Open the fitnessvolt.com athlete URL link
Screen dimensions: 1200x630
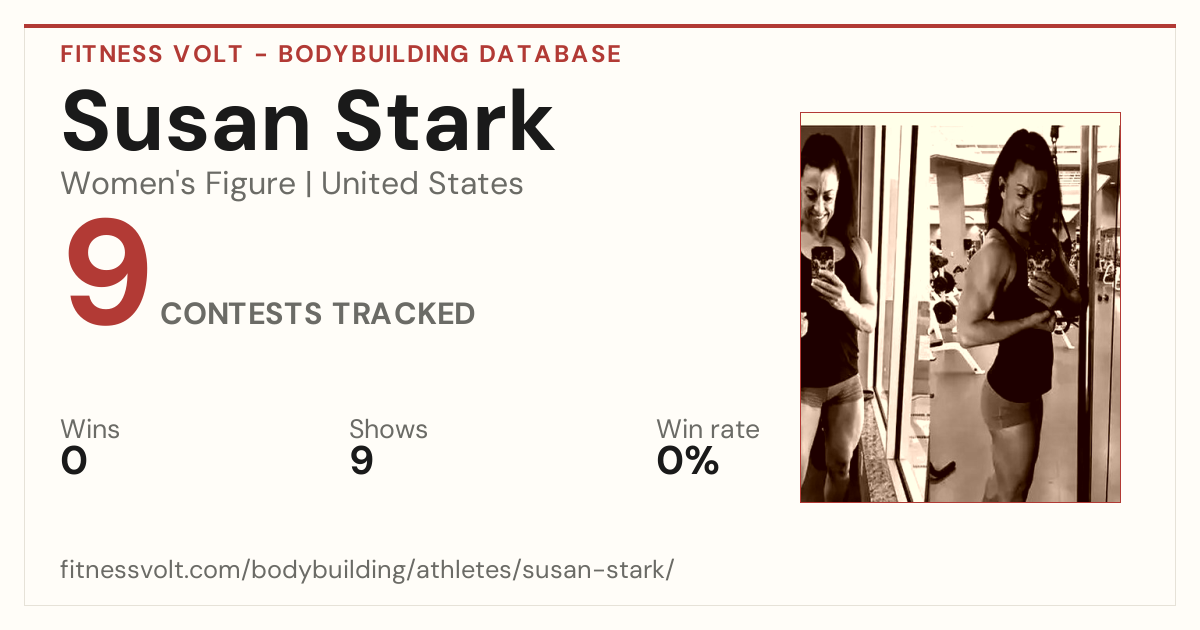pyautogui.click(x=367, y=570)
